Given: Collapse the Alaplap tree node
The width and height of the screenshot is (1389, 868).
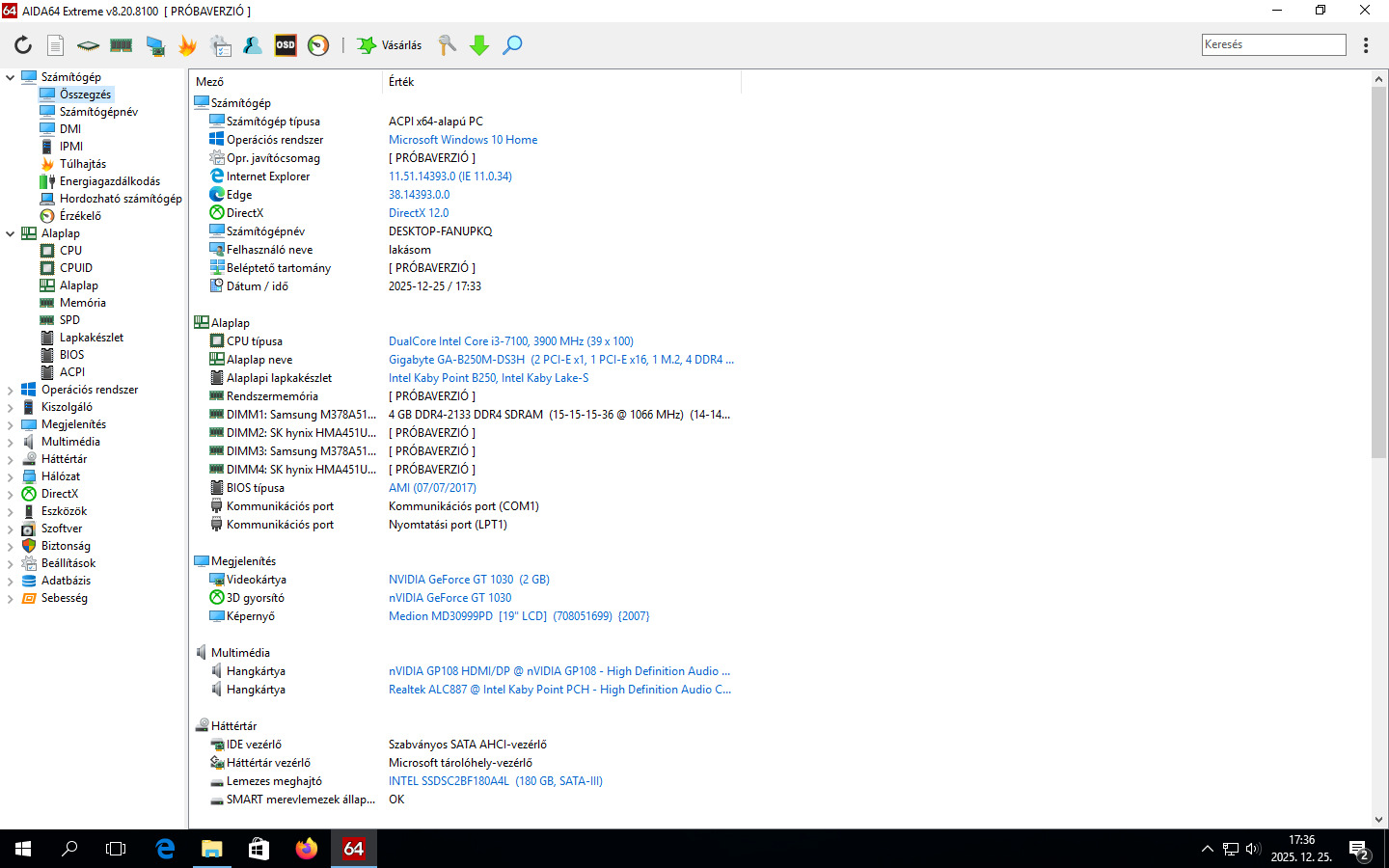Looking at the screenshot, I should [11, 233].
